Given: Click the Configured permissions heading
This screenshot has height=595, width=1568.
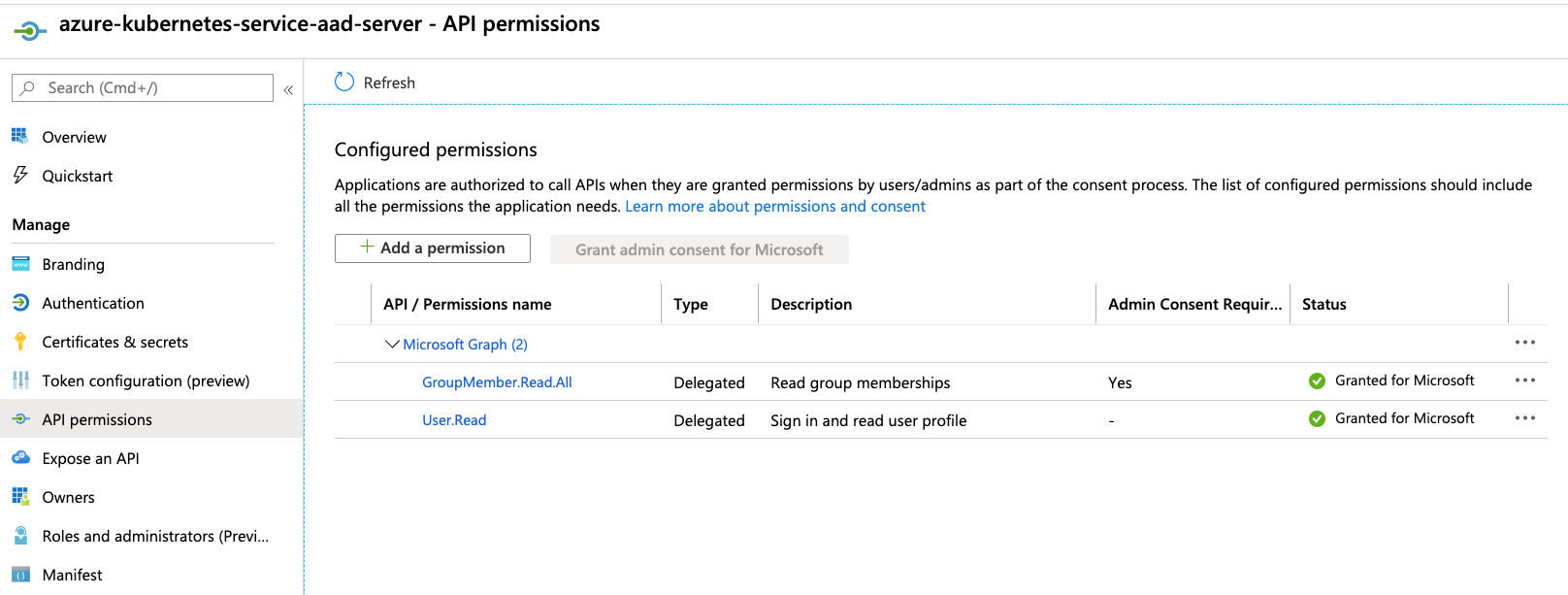Looking at the screenshot, I should coord(436,149).
